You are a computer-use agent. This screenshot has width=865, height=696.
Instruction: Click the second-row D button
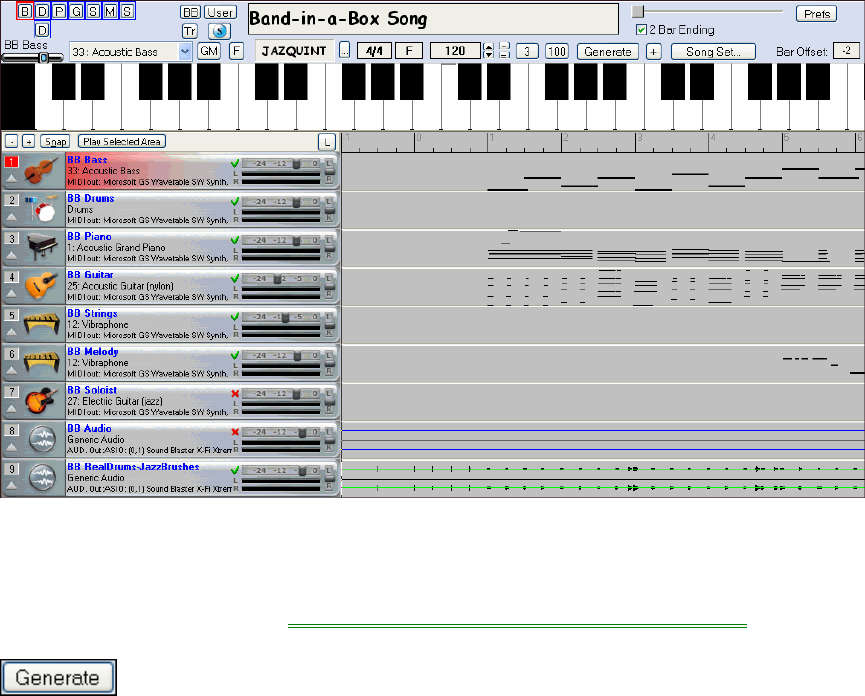click(42, 30)
